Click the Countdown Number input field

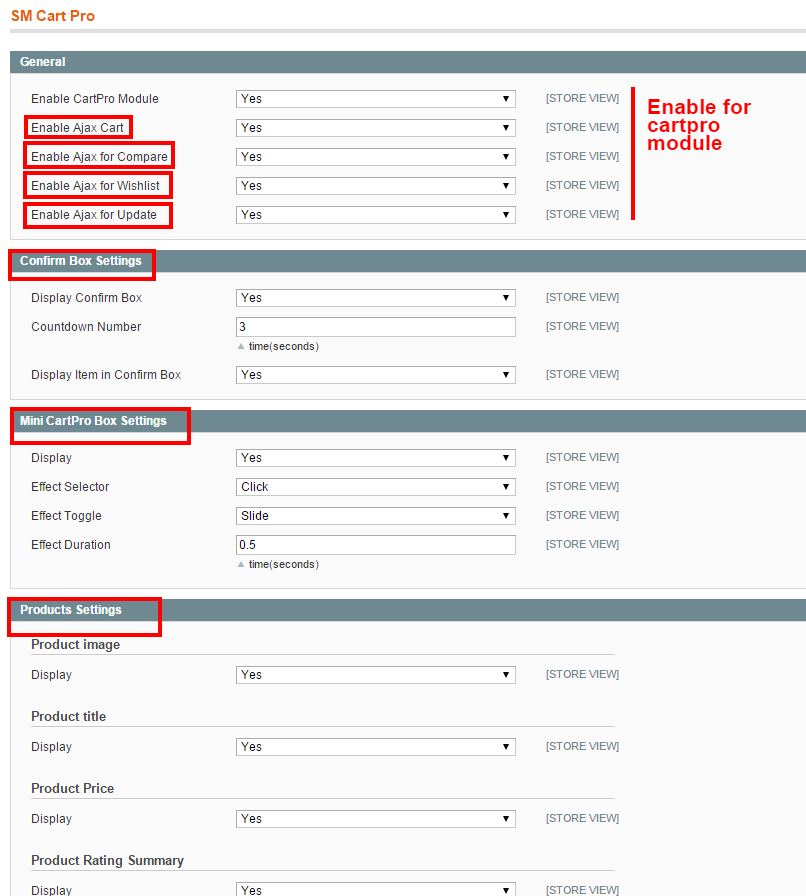(376, 327)
